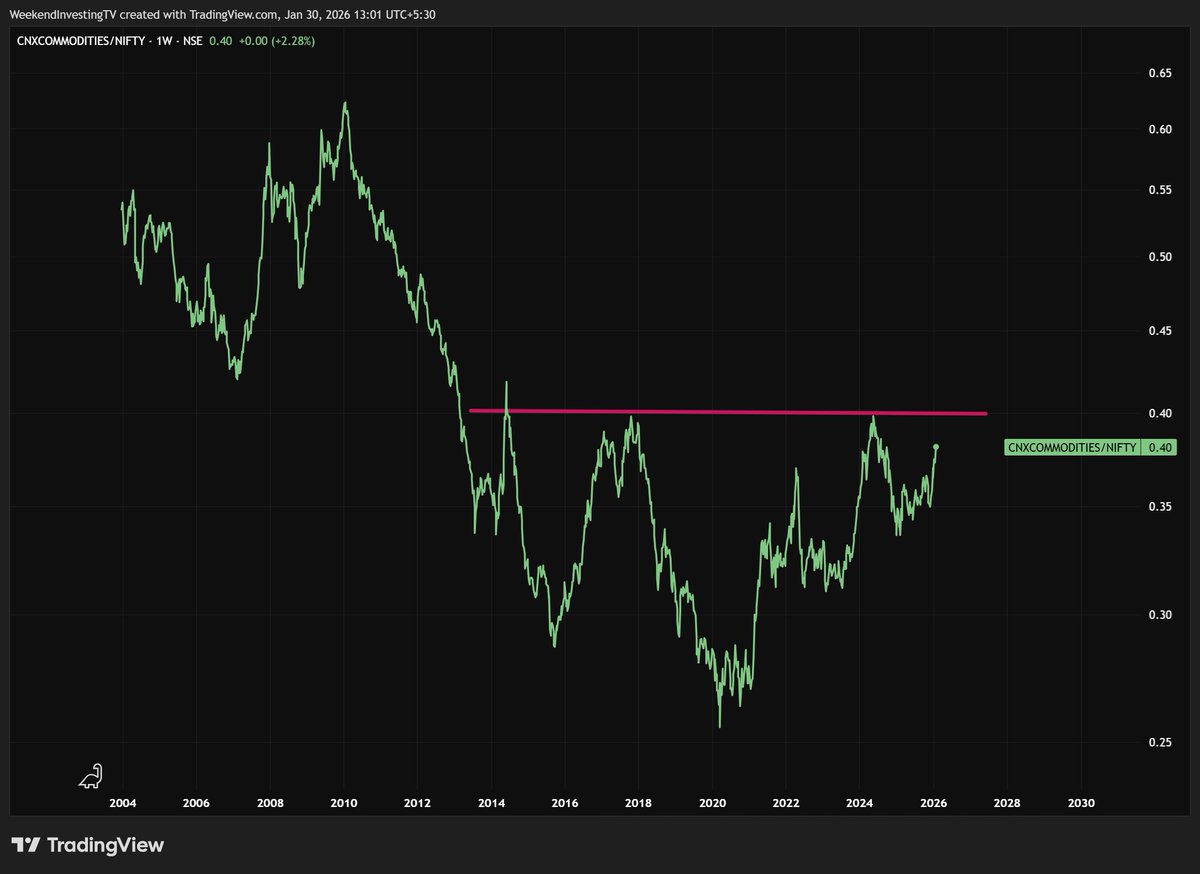Click the 2030 year on time axis
The image size is (1200, 874).
point(1081,803)
